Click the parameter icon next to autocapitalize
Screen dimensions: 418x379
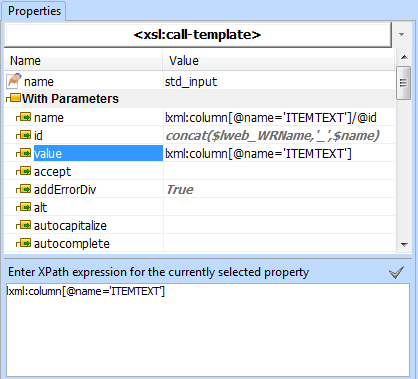25,225
